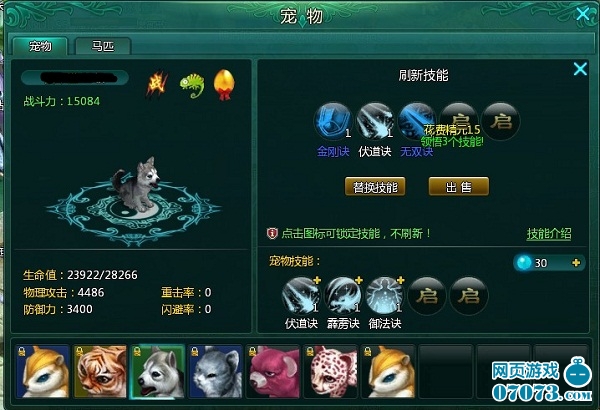The image size is (600, 410).
Task: Click the flaming 战 battle icon
Action: [x=157, y=84]
